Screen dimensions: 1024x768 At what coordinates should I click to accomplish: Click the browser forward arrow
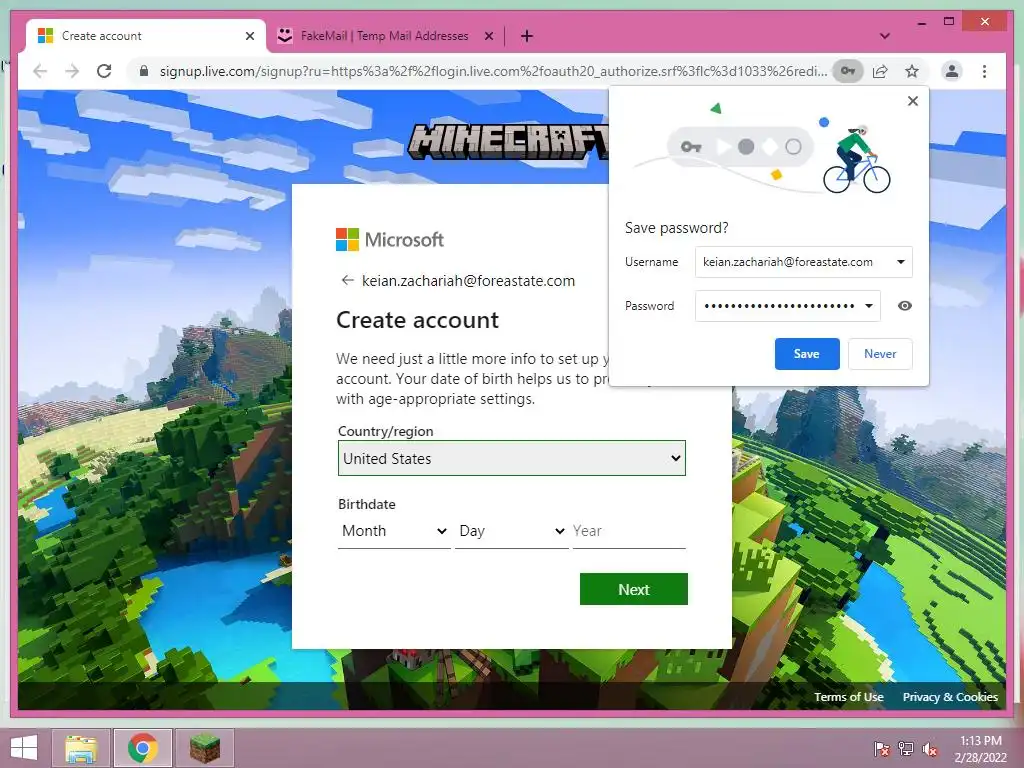(72, 71)
